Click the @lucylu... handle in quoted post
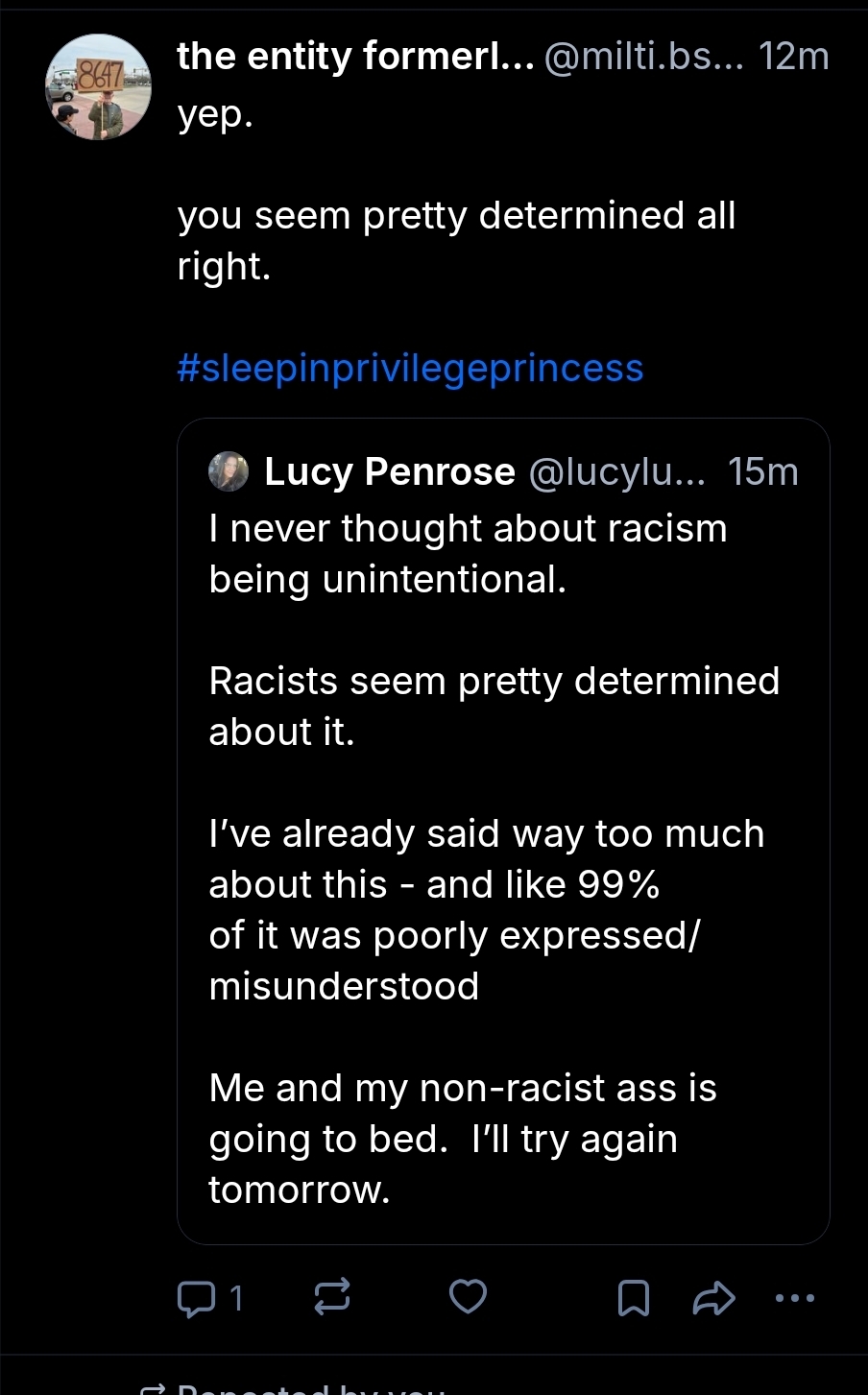This screenshot has height=1395, width=868. coord(616,471)
